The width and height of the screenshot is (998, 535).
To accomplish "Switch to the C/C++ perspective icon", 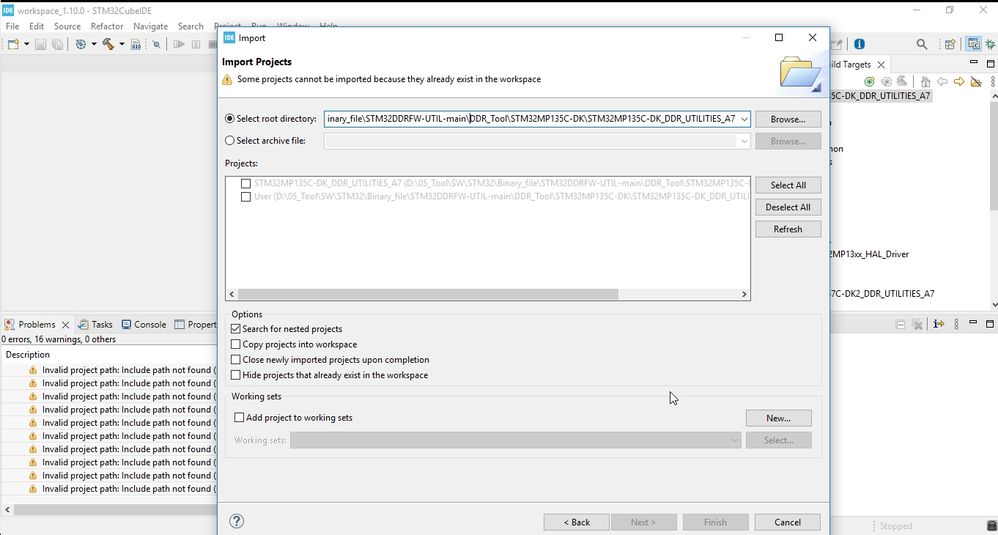I will (973, 44).
